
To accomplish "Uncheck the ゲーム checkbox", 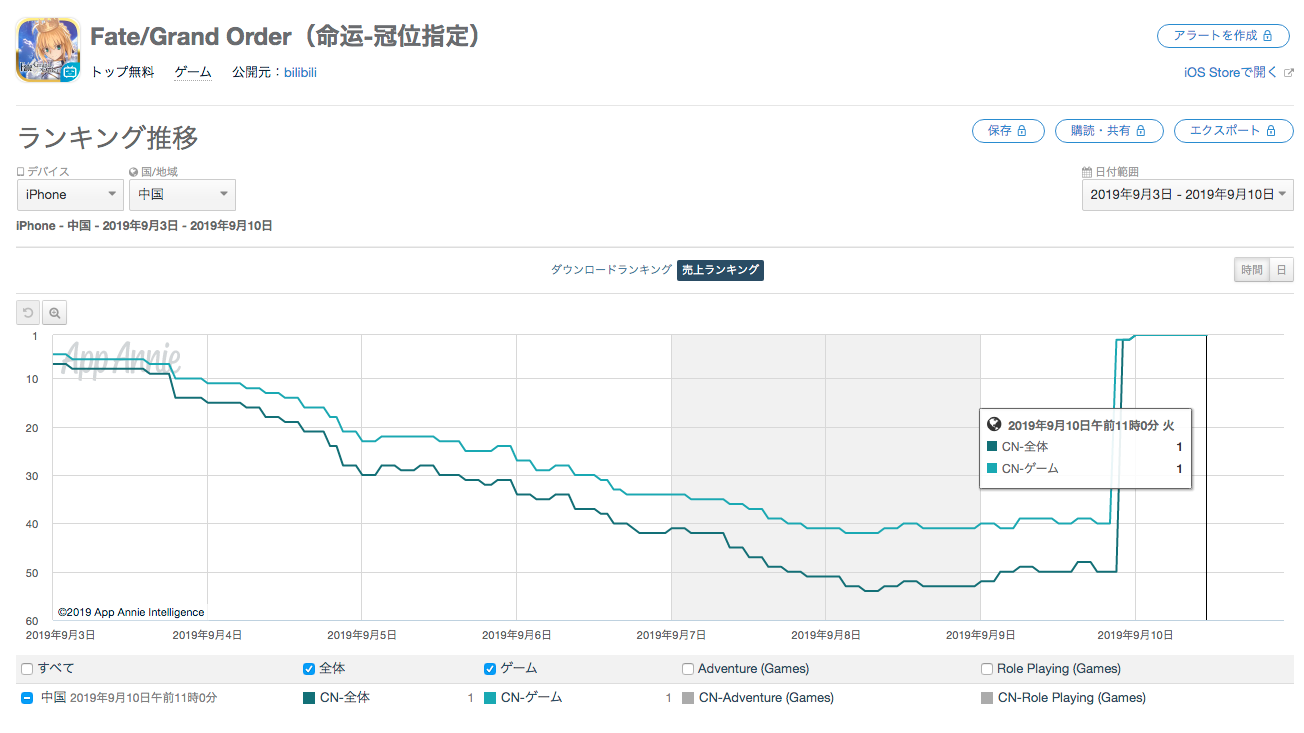I will click(x=490, y=669).
